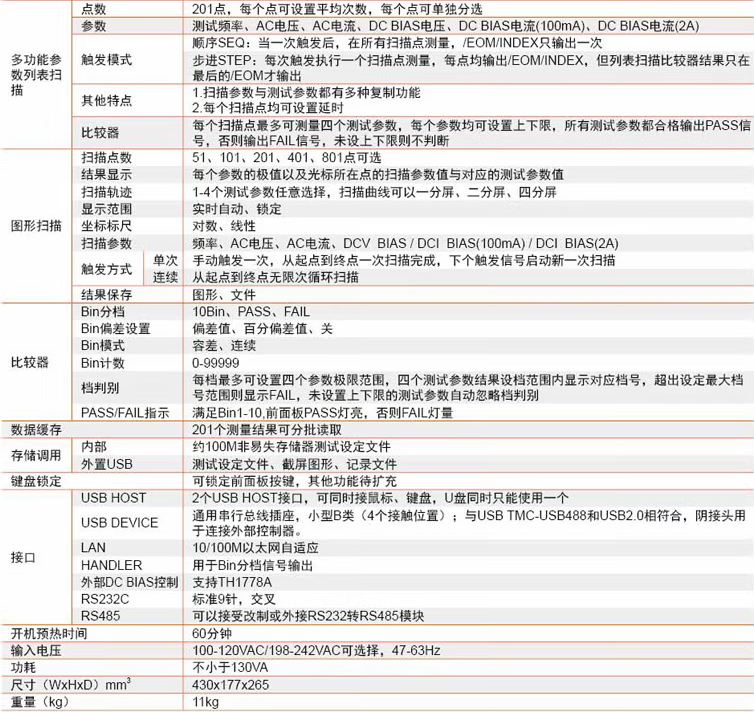Select the 数据缓存 category cell

(38, 429)
